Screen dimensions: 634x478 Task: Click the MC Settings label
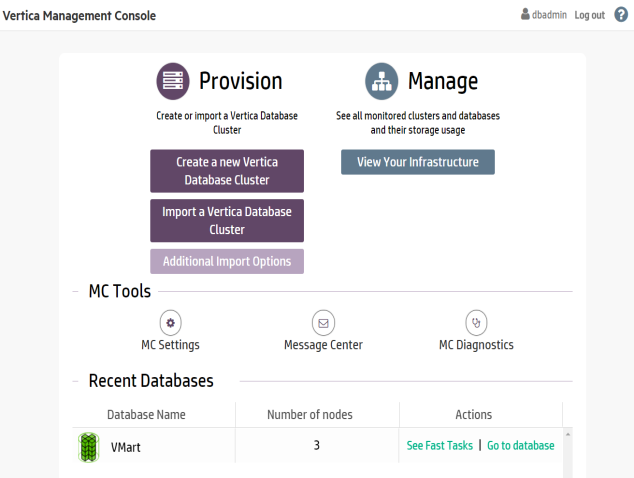[x=170, y=345]
